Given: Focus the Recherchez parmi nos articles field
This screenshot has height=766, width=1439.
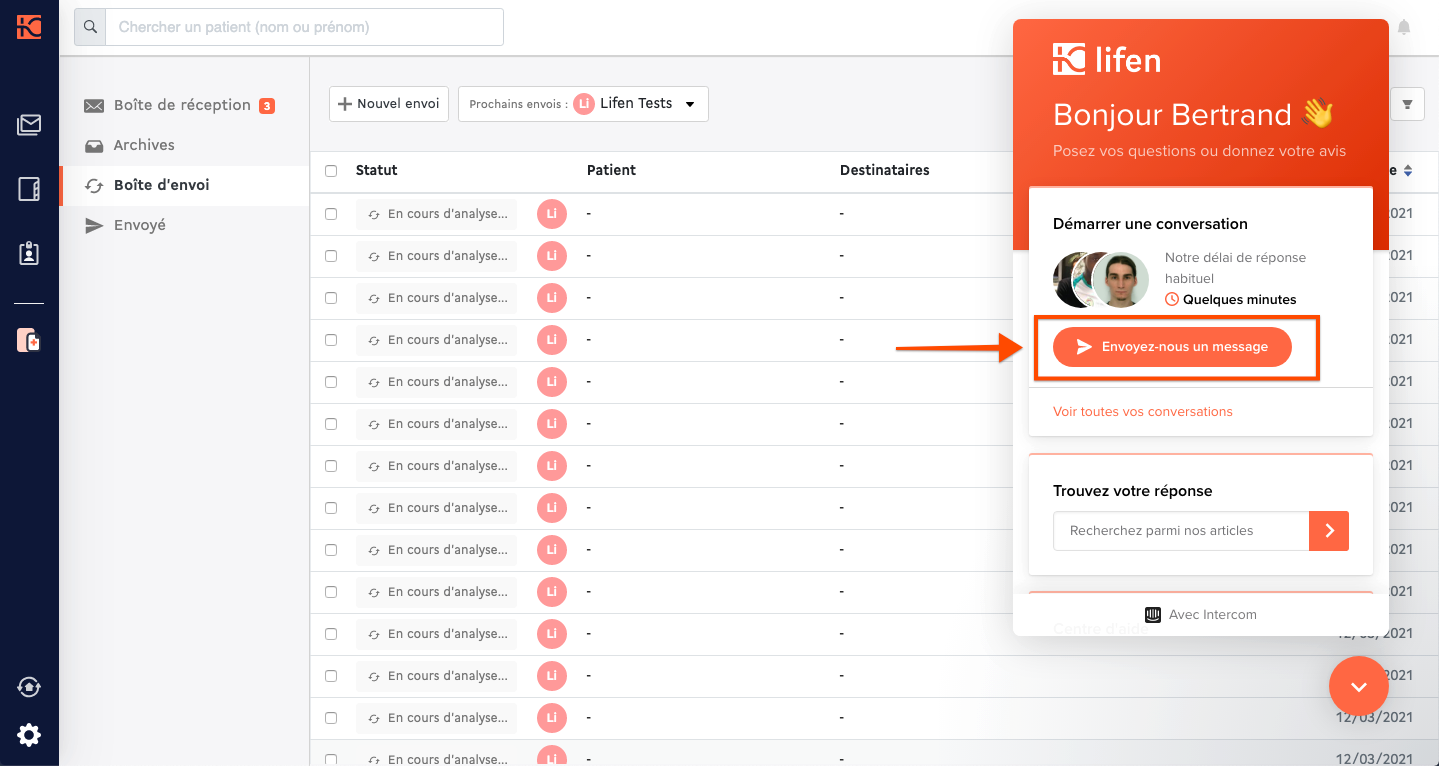Looking at the screenshot, I should [1181, 531].
